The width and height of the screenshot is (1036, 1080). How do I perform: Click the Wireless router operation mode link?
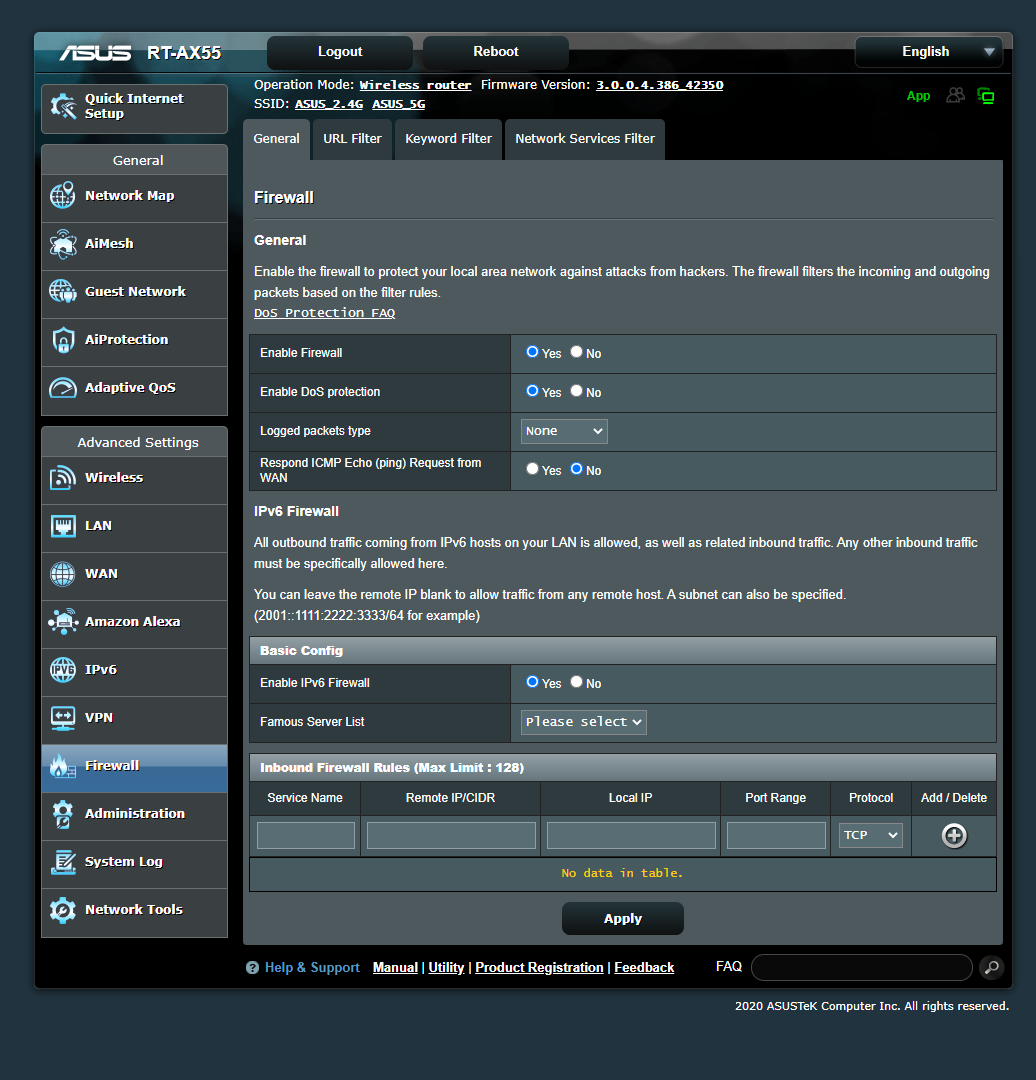coord(415,85)
